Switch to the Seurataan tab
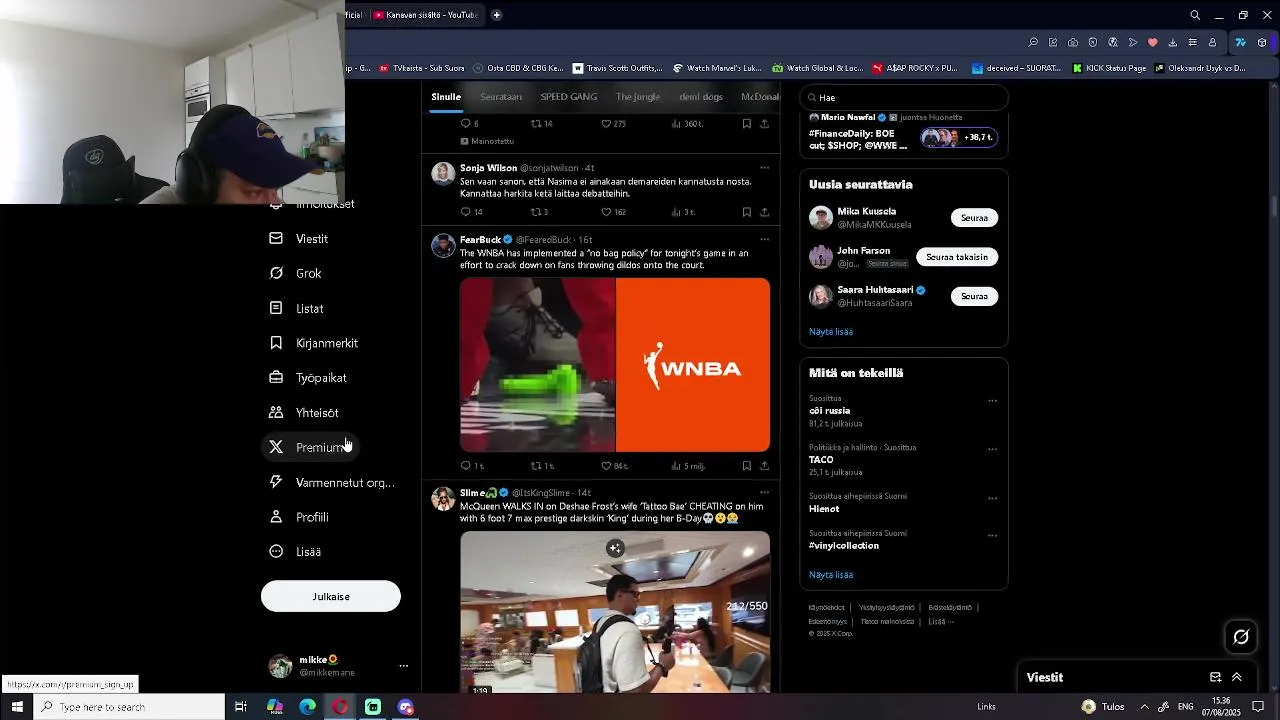The width and height of the screenshot is (1280, 720). (x=501, y=97)
